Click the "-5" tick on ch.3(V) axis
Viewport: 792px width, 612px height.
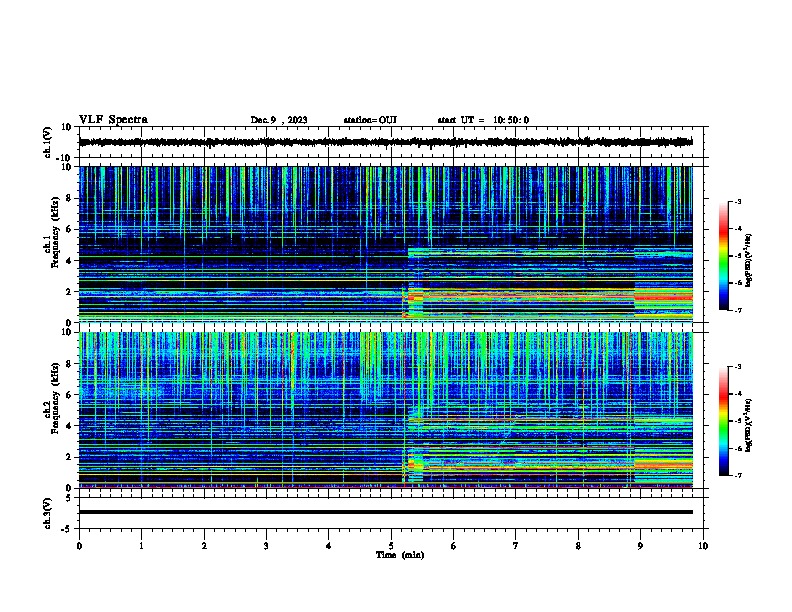coord(68,529)
